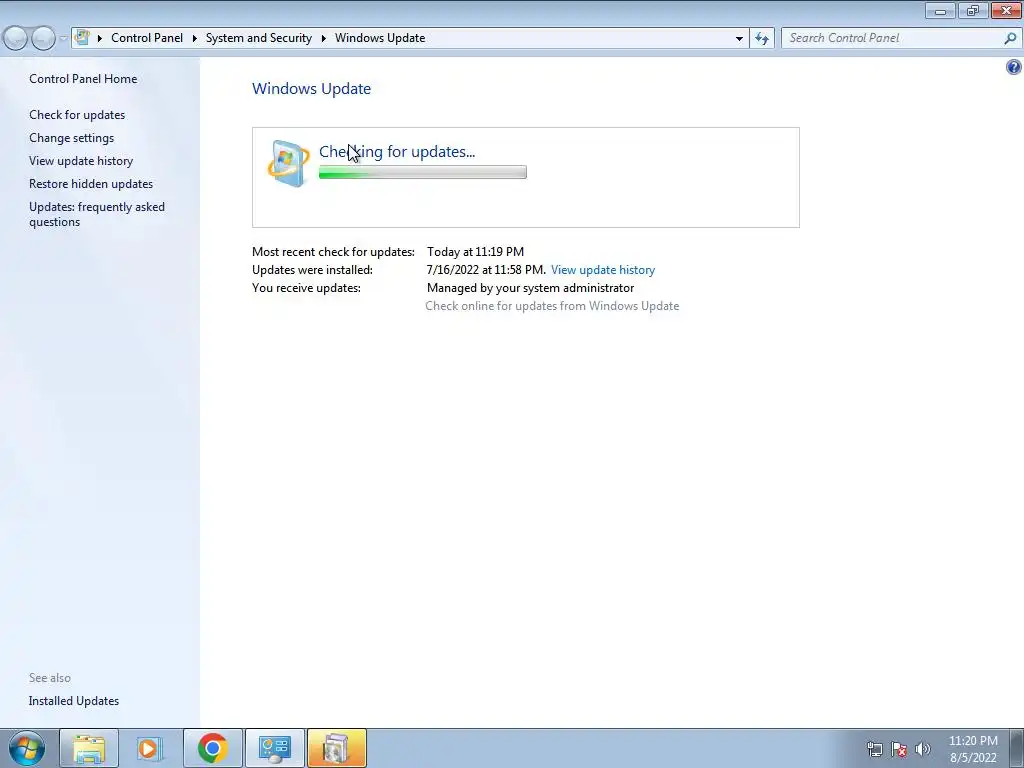
Task: Open the address bar history dropdown
Action: pos(739,39)
